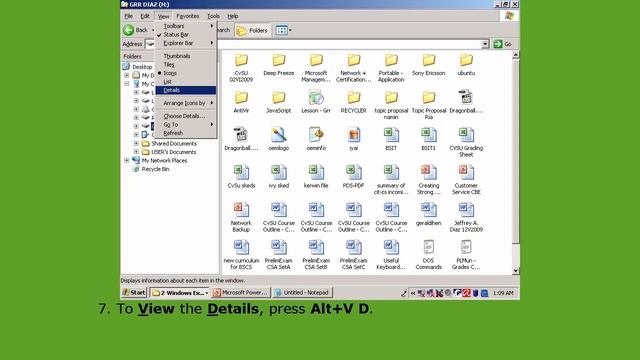Open the Edit menu
640x360 pixels.
(x=145, y=16)
